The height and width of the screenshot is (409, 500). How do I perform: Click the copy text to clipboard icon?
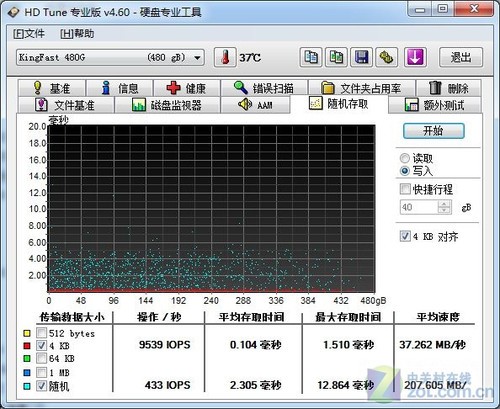point(311,57)
